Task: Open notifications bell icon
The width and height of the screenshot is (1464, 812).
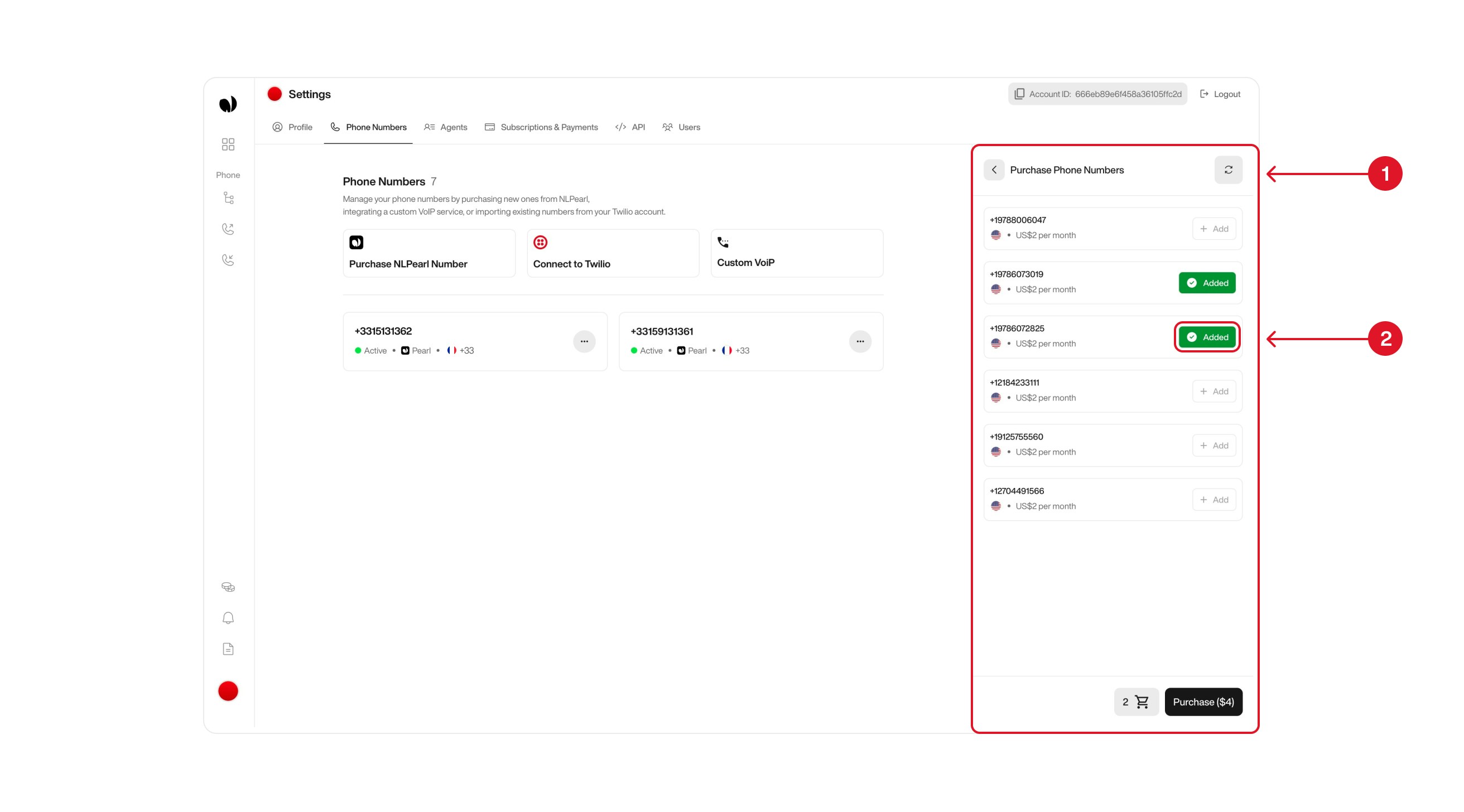Action: 228,618
